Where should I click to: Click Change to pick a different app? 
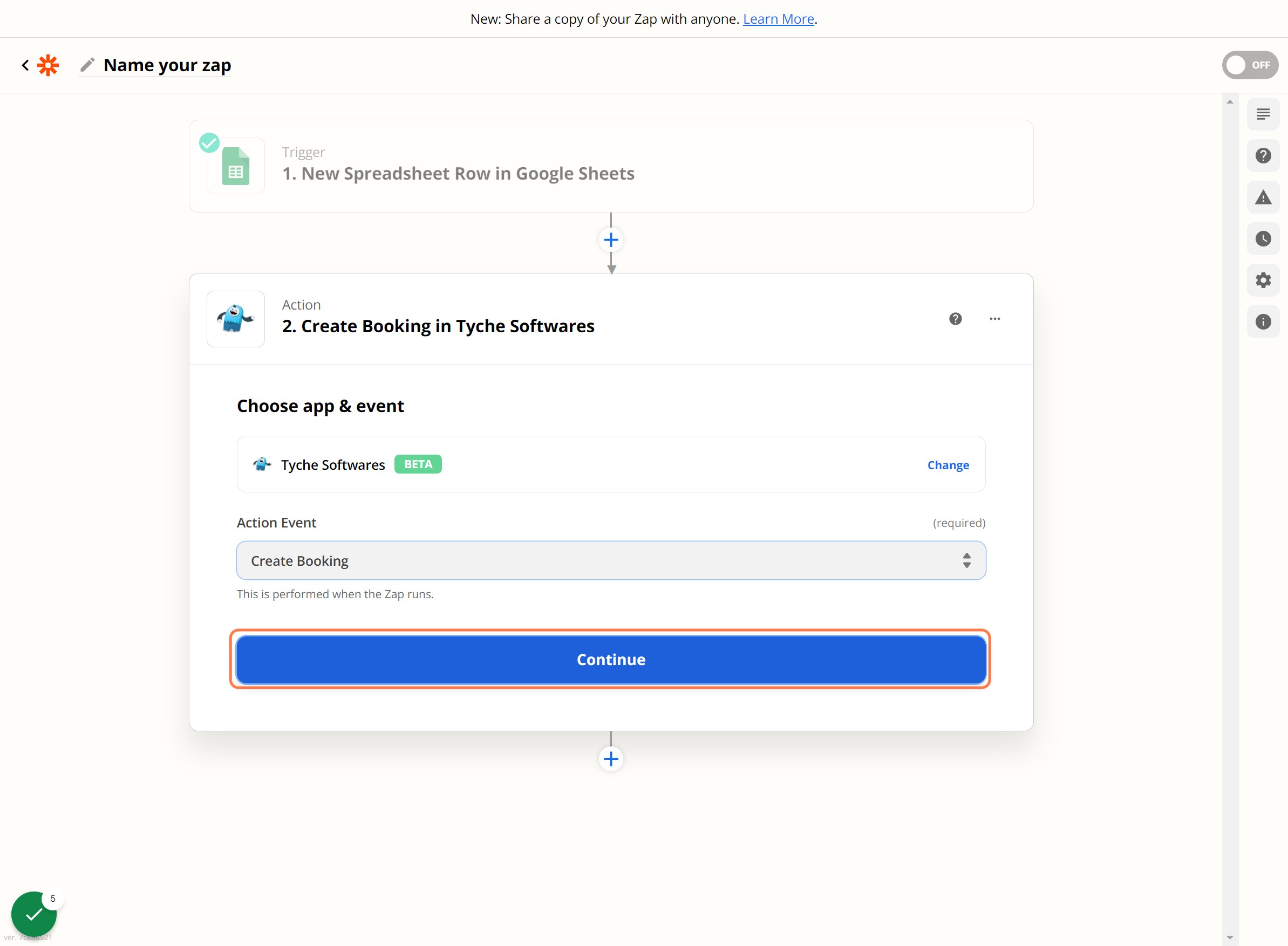[948, 465]
